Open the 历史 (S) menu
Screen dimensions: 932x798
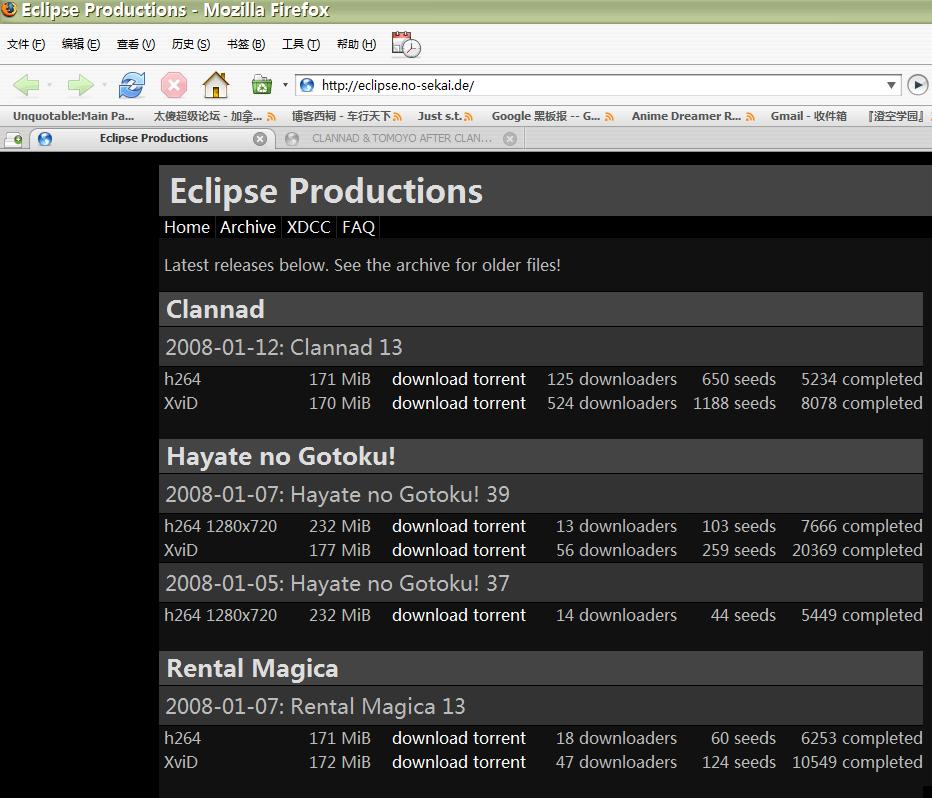point(191,45)
